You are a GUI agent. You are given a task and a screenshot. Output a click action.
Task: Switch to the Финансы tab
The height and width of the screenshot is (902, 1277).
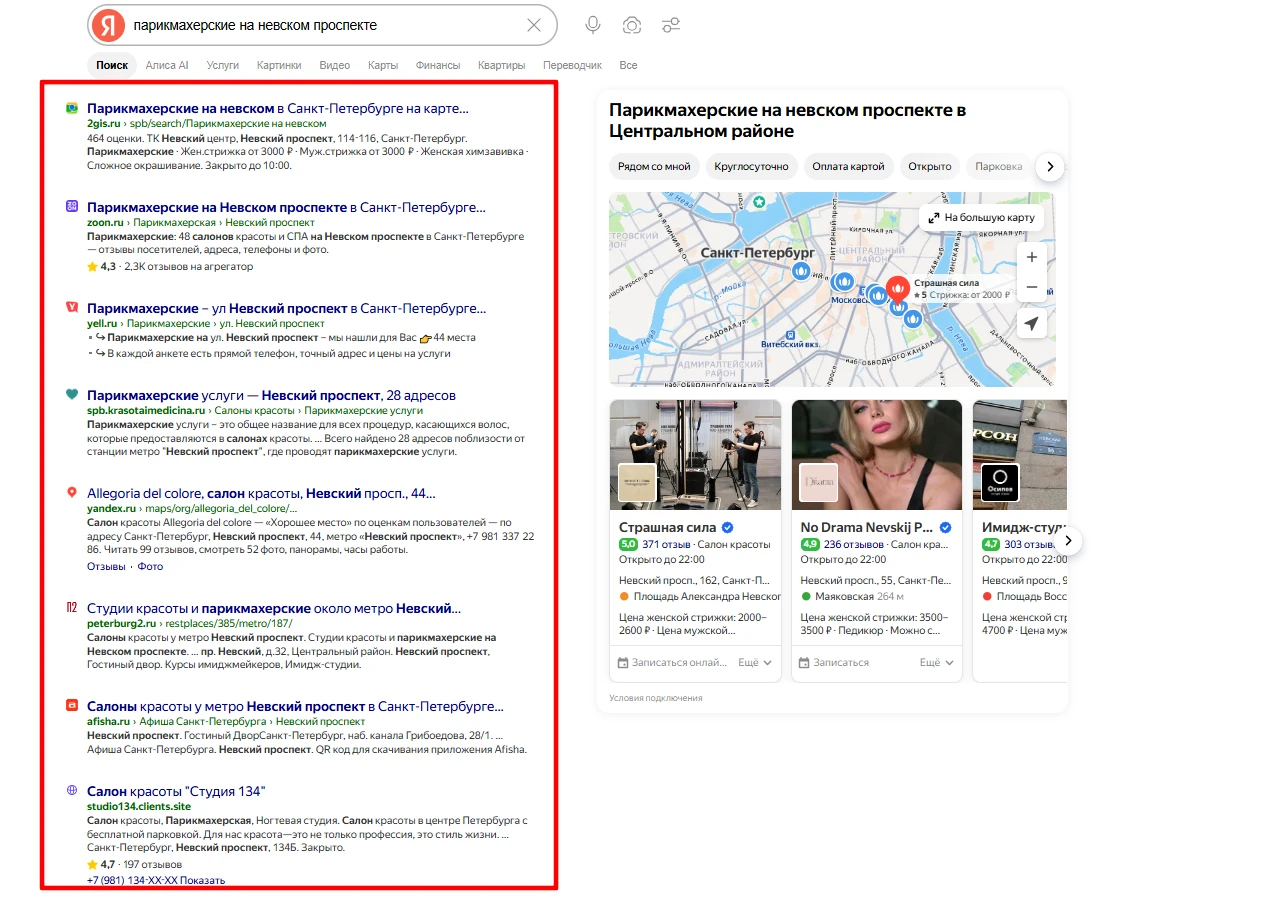tap(438, 65)
